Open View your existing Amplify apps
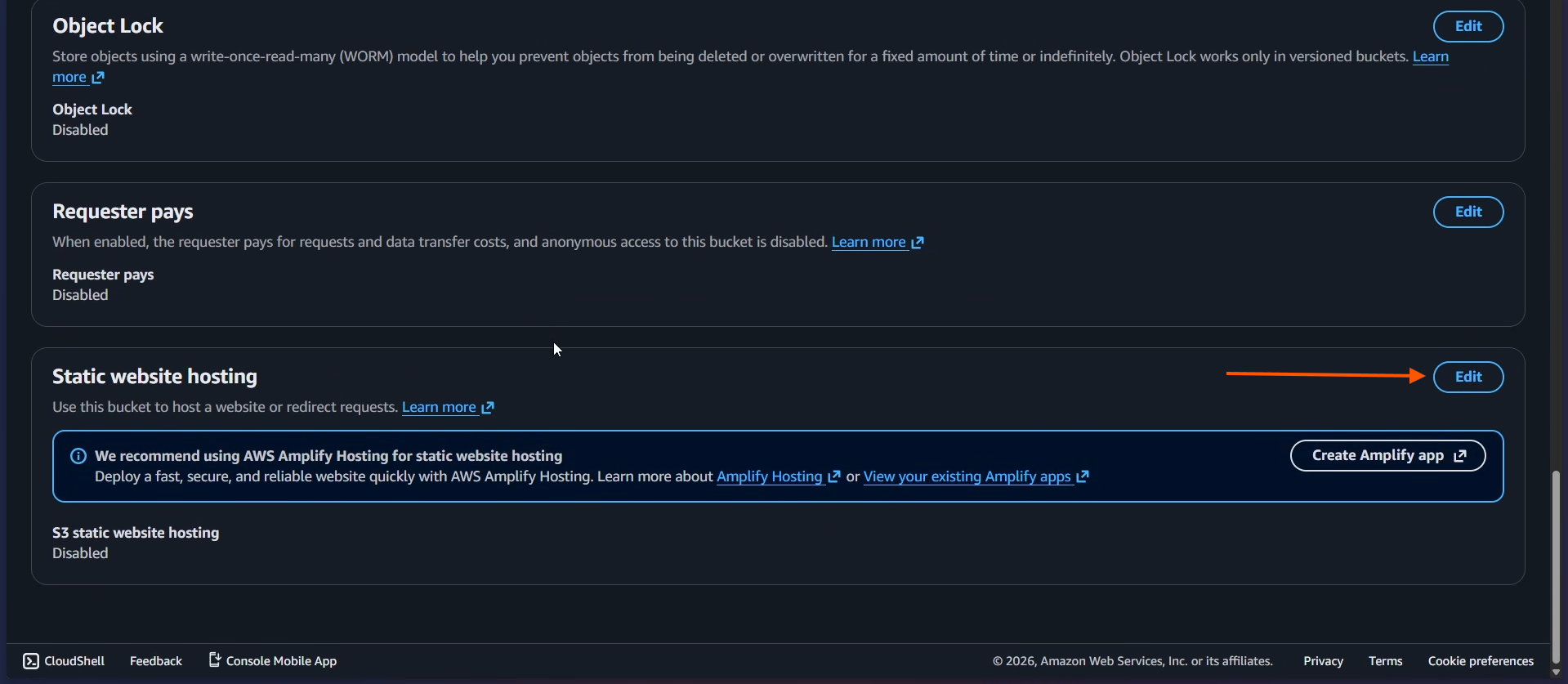This screenshot has height=684, width=1568. click(x=967, y=476)
